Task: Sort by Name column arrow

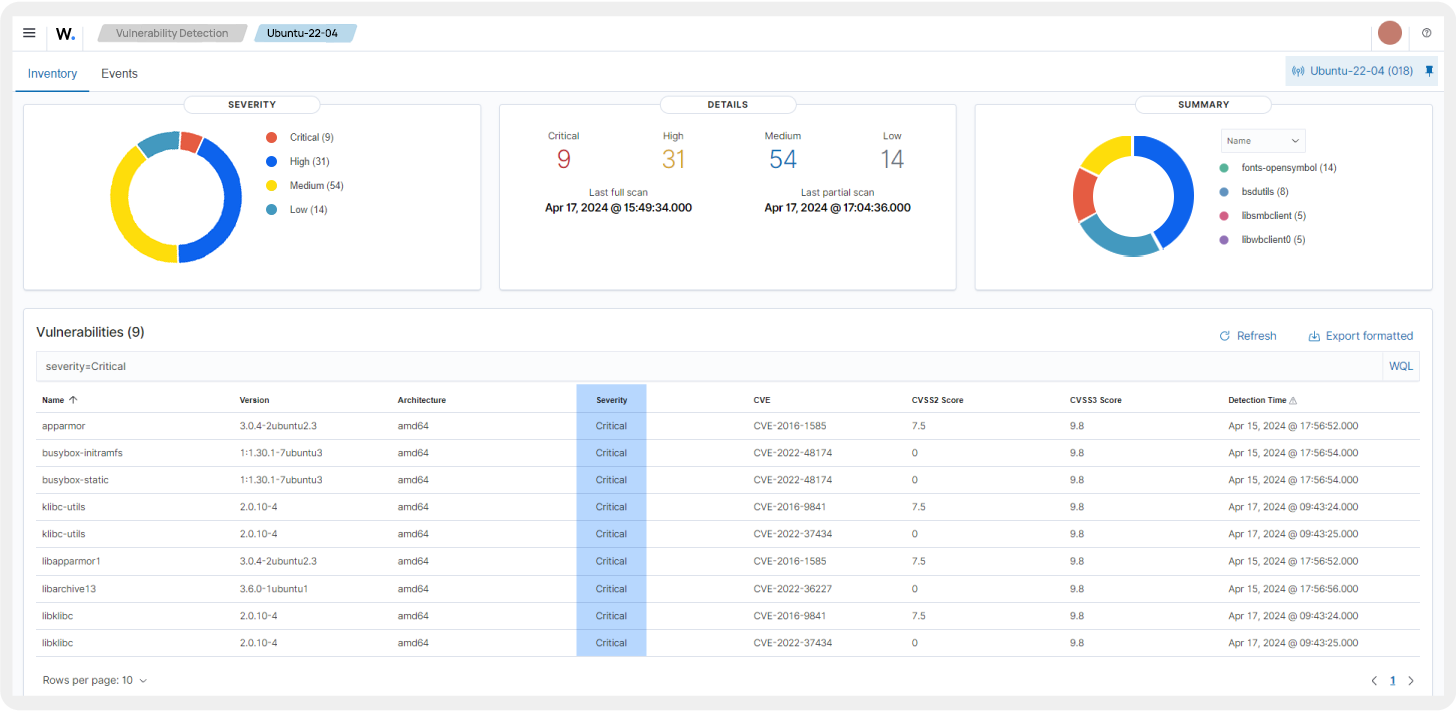Action: pos(73,400)
